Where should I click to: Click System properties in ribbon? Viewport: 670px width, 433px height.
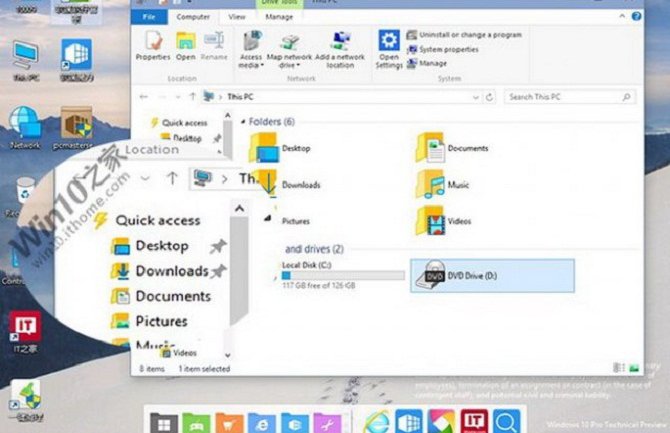(x=443, y=50)
